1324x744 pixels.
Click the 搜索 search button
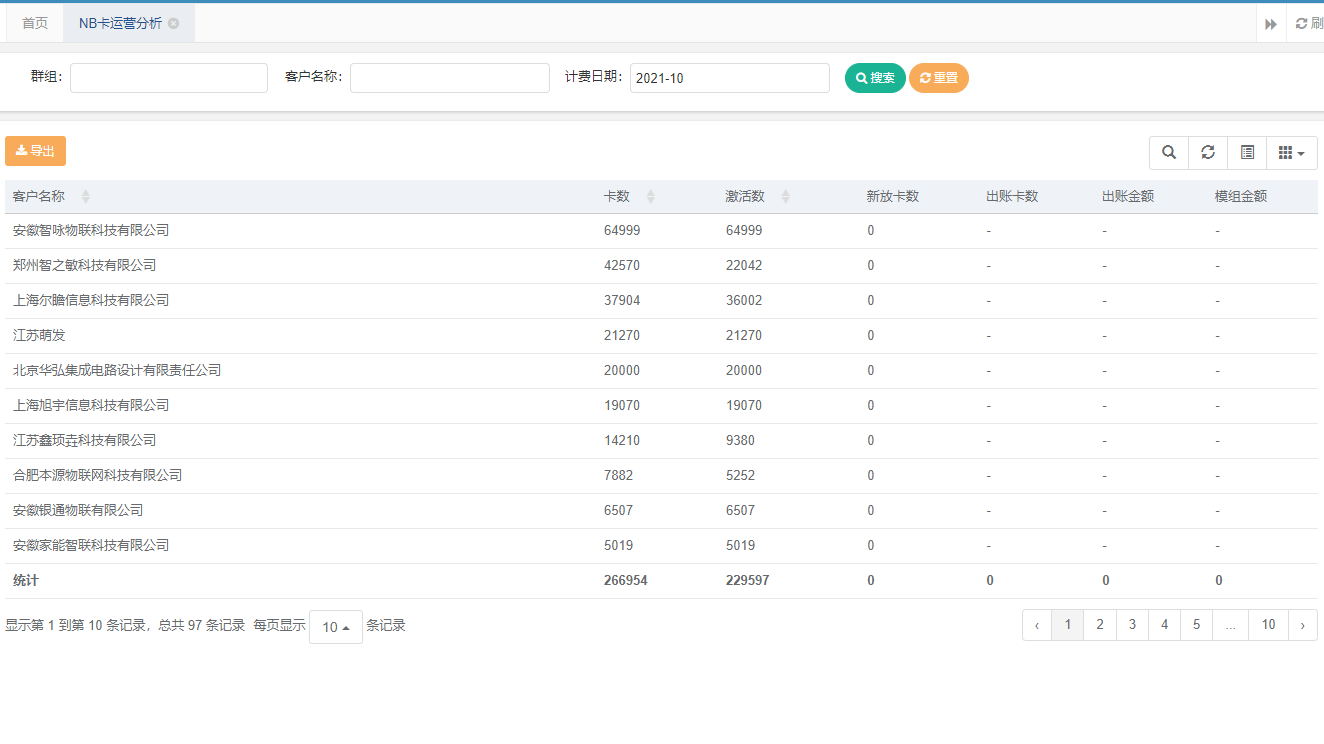(x=875, y=78)
